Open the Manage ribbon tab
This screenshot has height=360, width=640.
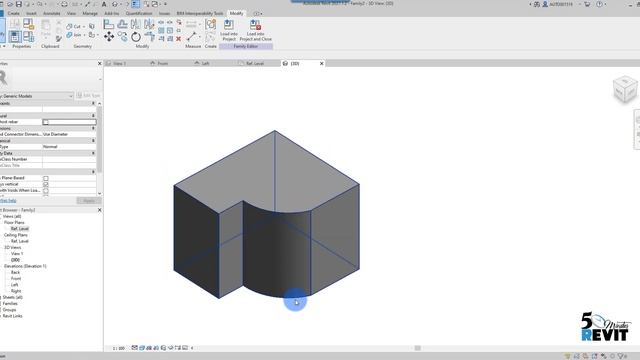point(90,13)
